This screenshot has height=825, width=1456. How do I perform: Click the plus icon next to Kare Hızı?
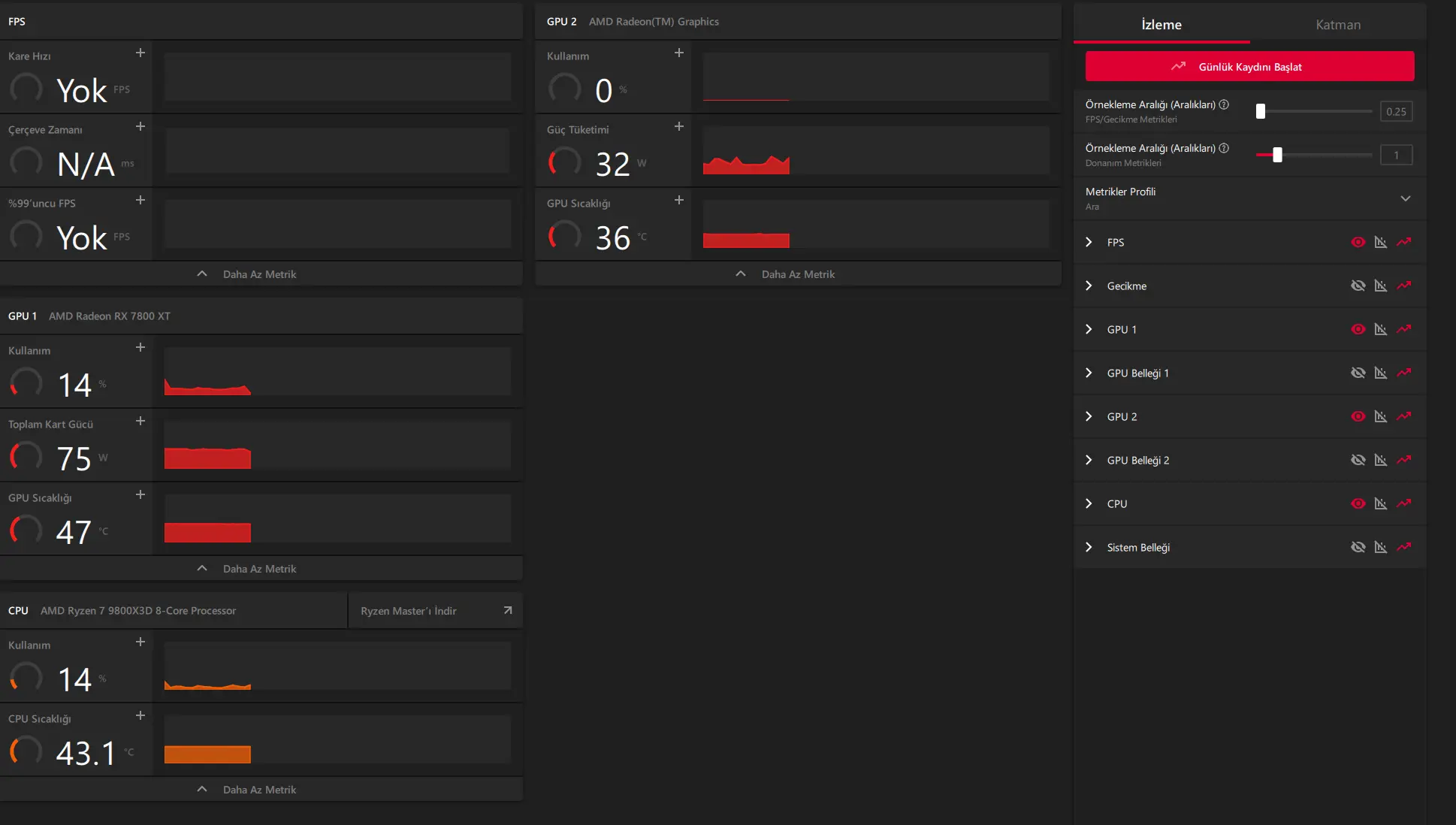click(x=140, y=53)
